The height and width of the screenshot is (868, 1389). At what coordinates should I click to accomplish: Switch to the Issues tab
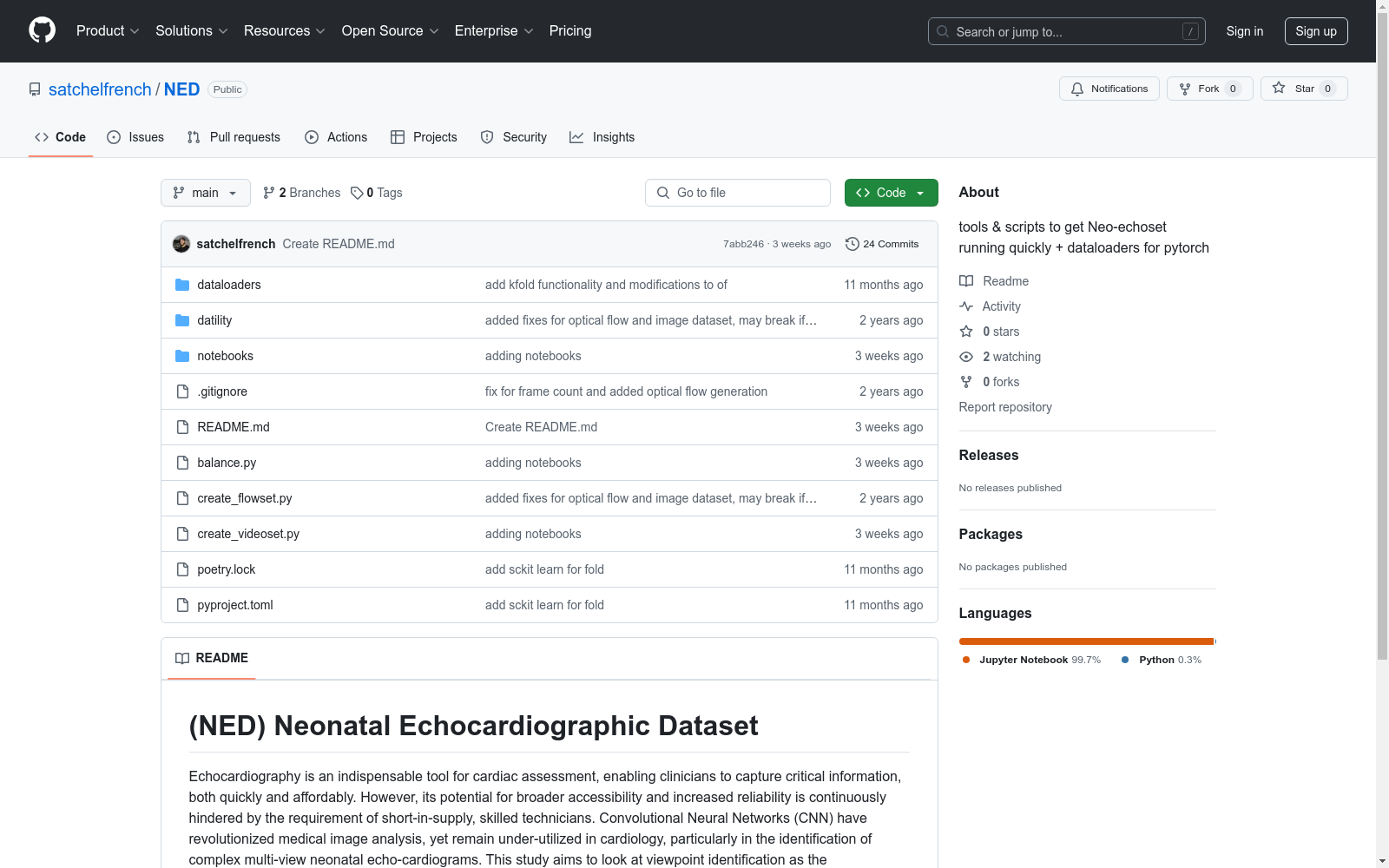[135, 137]
